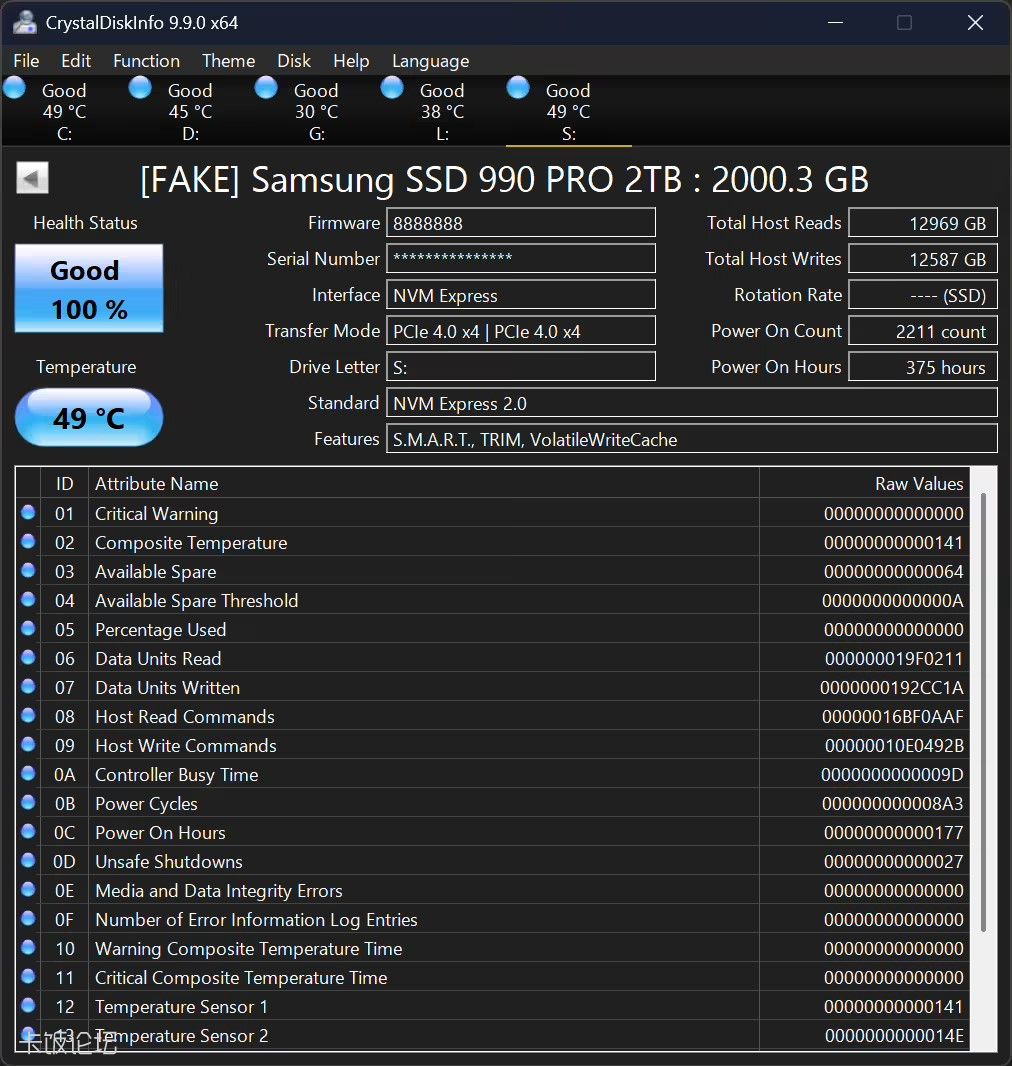This screenshot has width=1012, height=1066.
Task: Click the Interface field showing NVM Express
Action: coord(521,295)
